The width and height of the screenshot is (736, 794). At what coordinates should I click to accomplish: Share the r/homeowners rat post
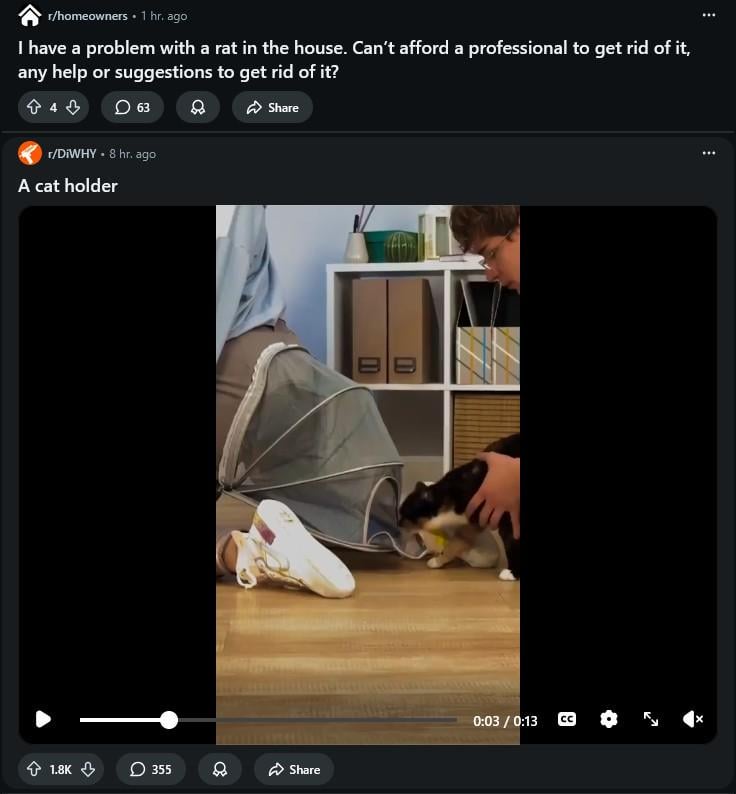tap(272, 107)
